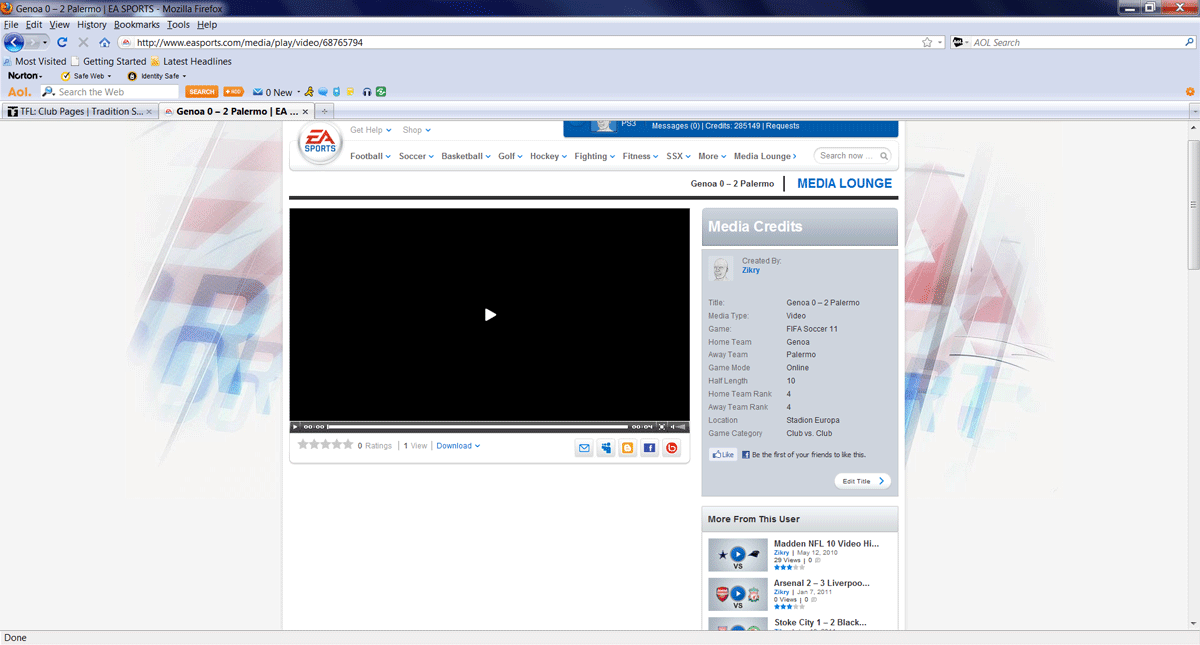The height and width of the screenshot is (645, 1200).
Task: Toggle fullscreen on the video player
Action: pos(662,427)
